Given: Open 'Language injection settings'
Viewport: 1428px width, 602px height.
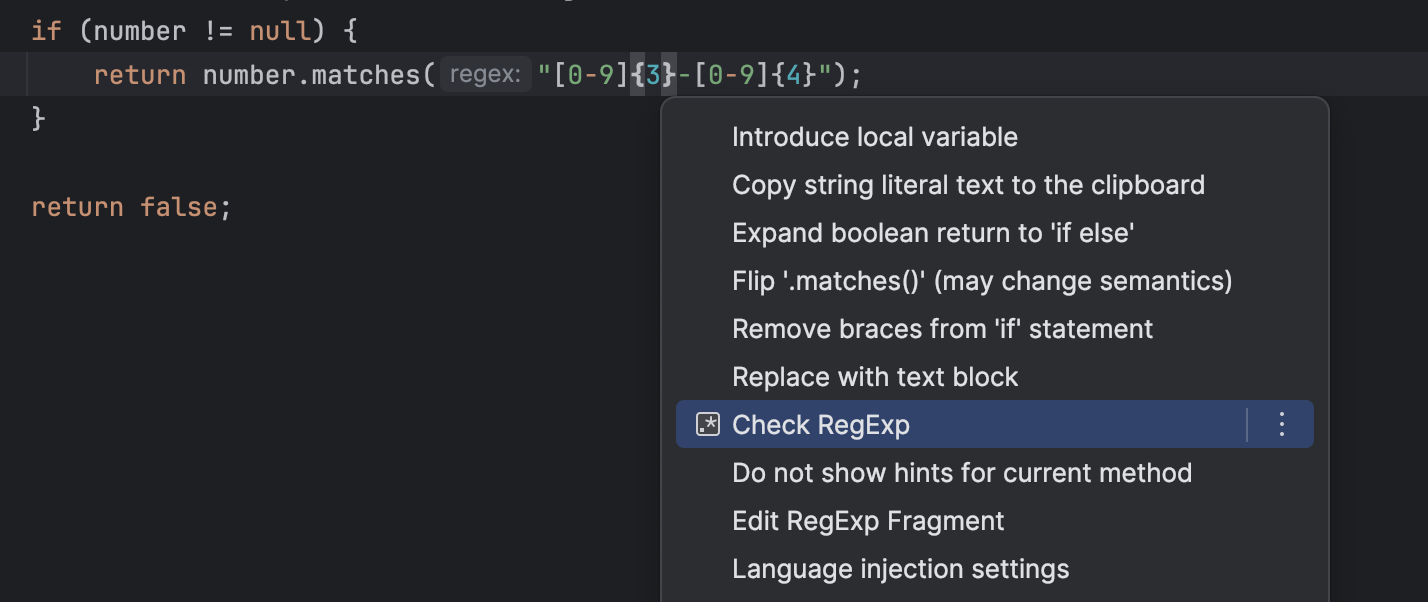Looking at the screenshot, I should (900, 568).
